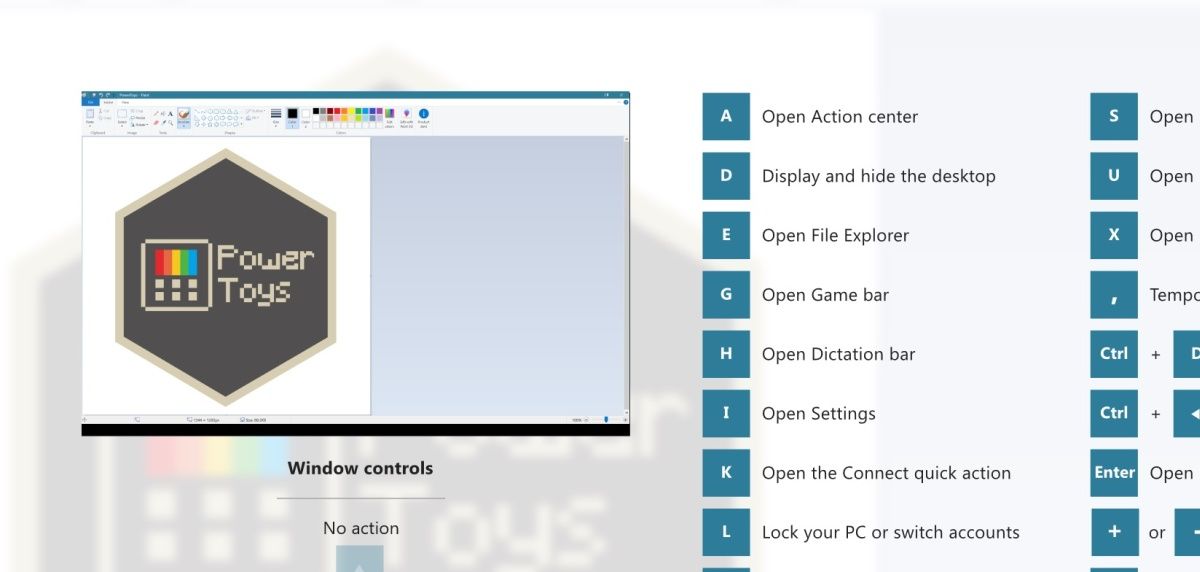Viewport: 1200px width, 572px height.
Task: Expand the Select dropdown in Paint ribbon
Action: coord(122,124)
